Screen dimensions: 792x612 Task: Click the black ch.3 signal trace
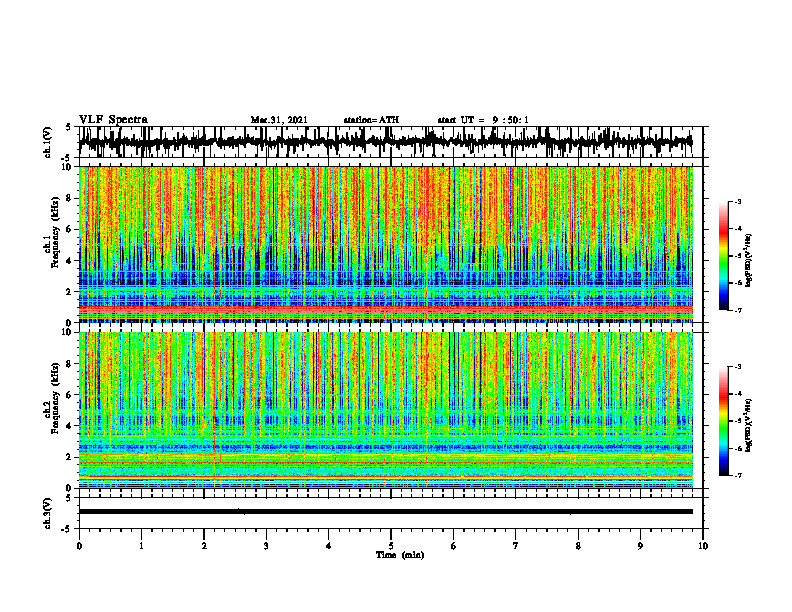[x=385, y=512]
